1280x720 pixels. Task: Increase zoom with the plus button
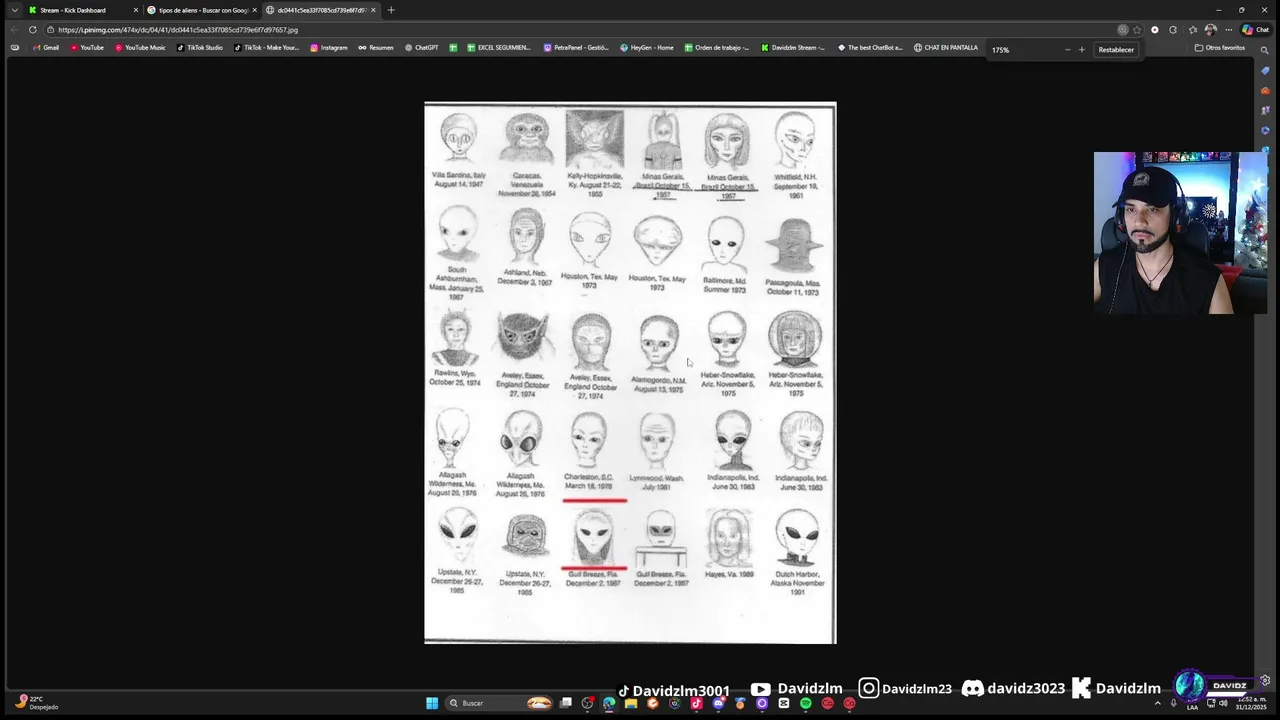click(x=1081, y=49)
